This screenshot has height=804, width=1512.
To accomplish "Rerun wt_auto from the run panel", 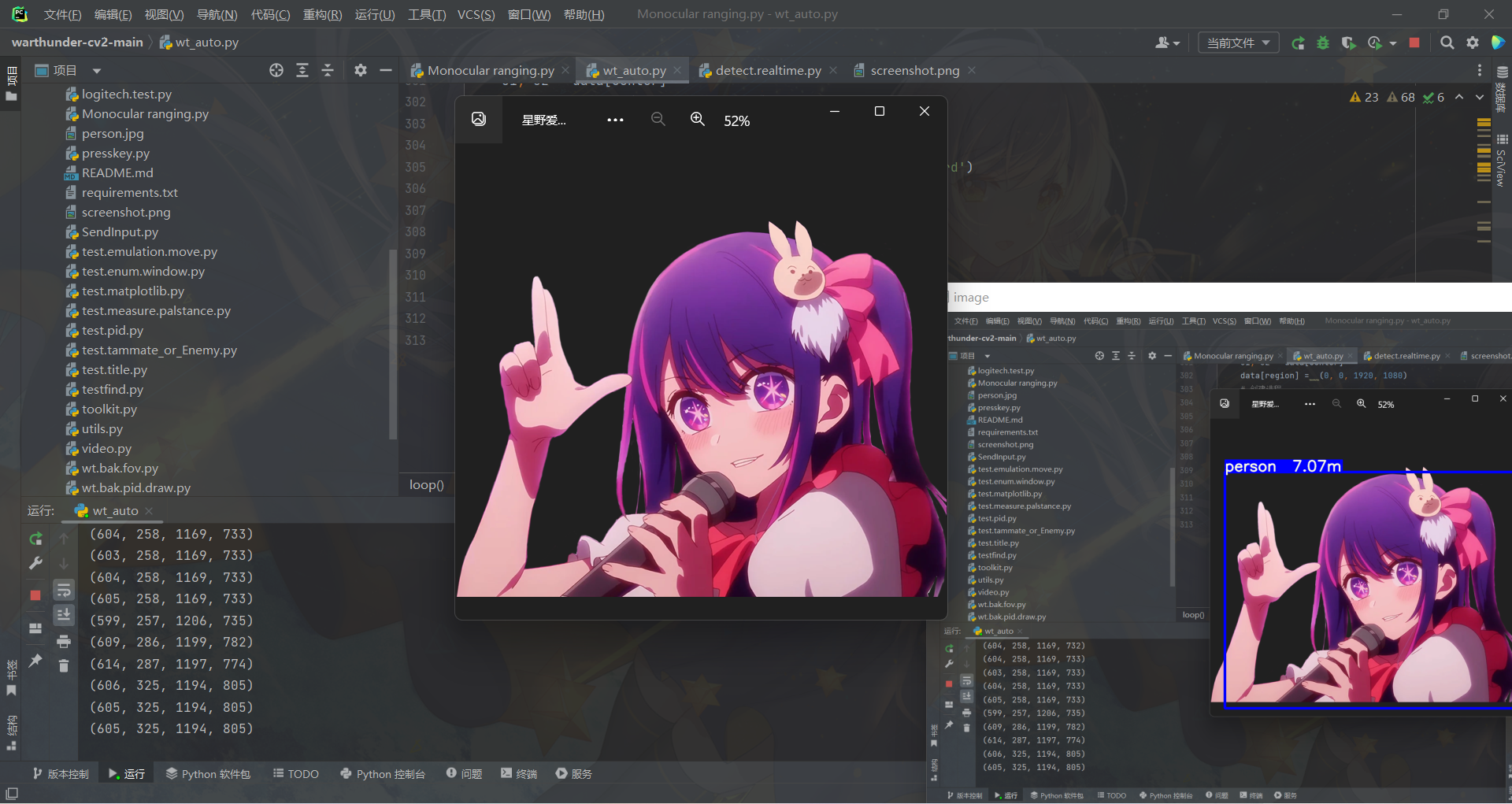I will pos(35,539).
